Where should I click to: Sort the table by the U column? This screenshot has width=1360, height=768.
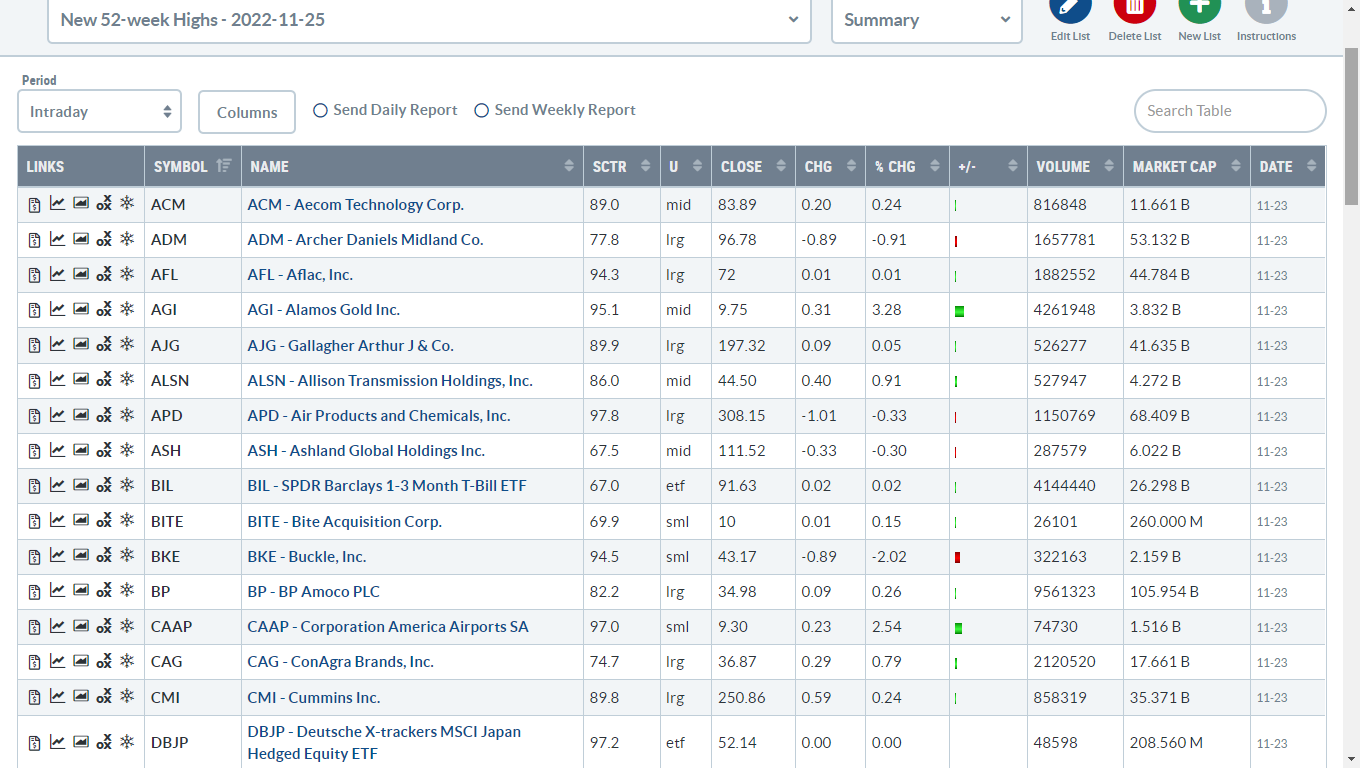(x=686, y=167)
